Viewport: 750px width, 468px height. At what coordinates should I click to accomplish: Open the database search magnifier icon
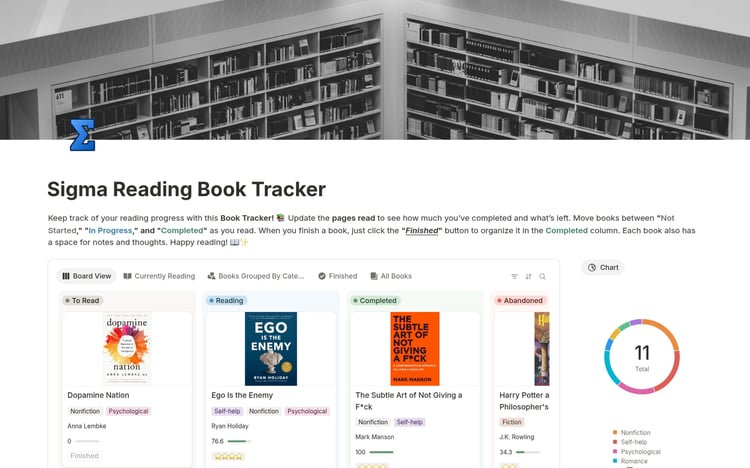[542, 276]
